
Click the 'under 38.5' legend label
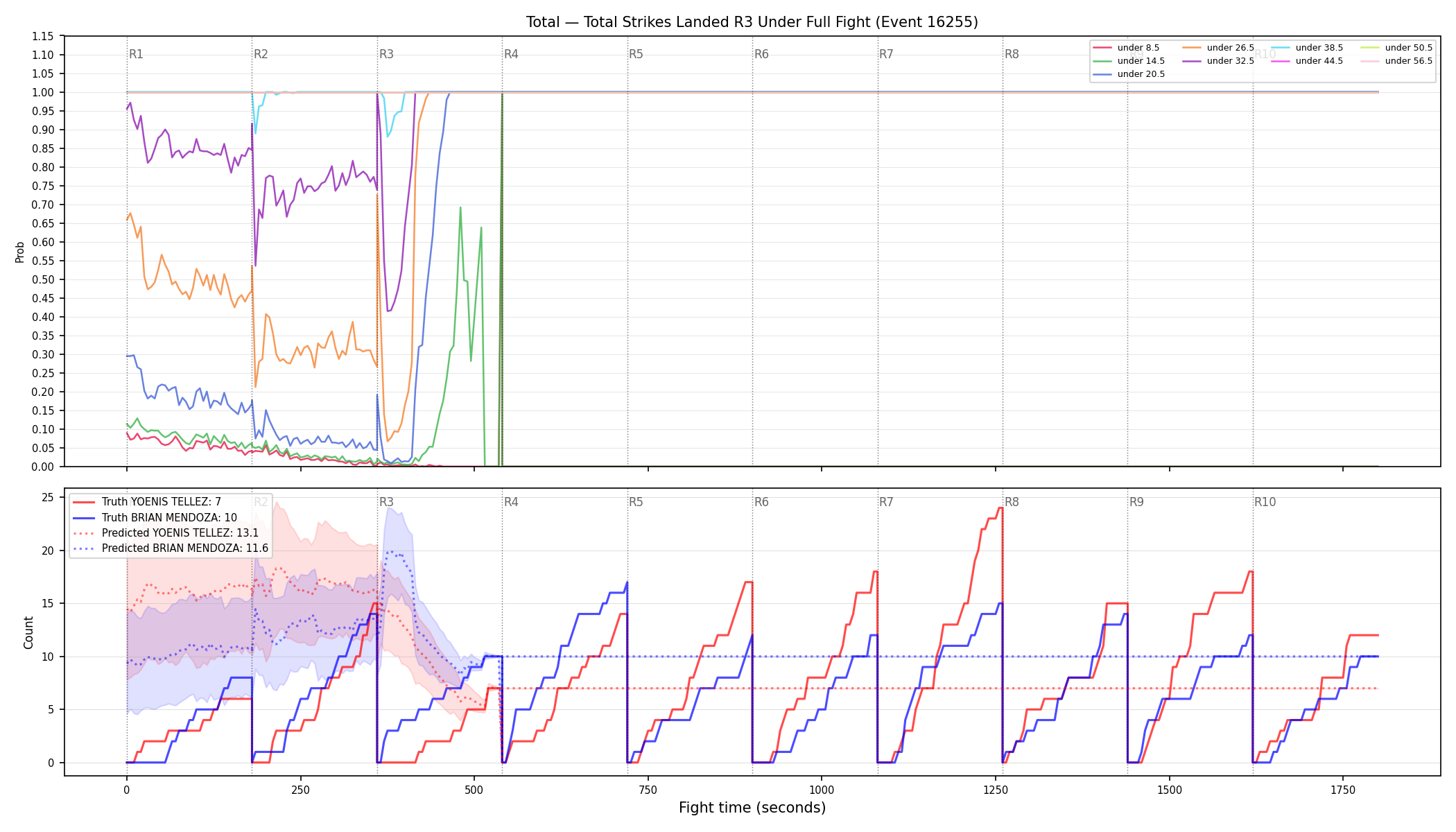click(x=1319, y=48)
